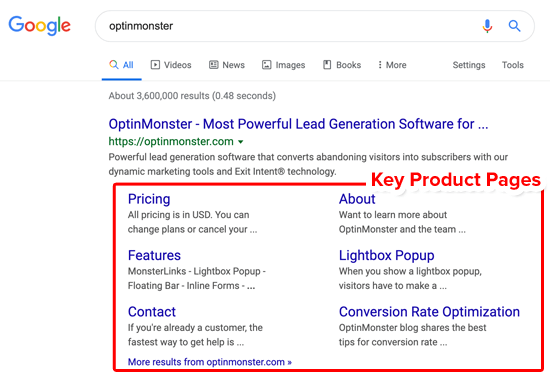Click the If you're already a customer snippet
Screen dimensions: 550x377
point(195,335)
